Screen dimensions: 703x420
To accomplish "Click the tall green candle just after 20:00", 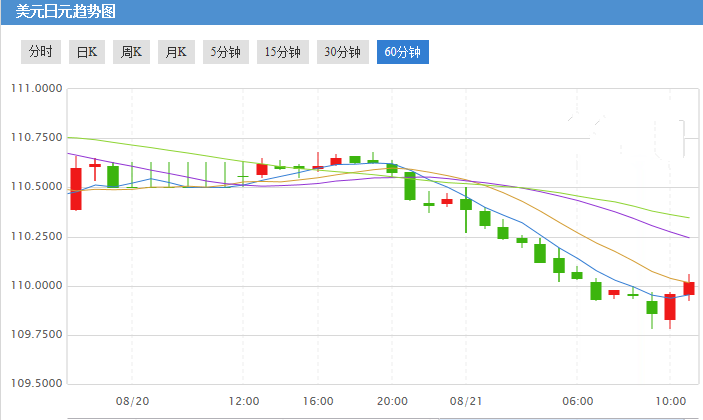I will 410,186.
